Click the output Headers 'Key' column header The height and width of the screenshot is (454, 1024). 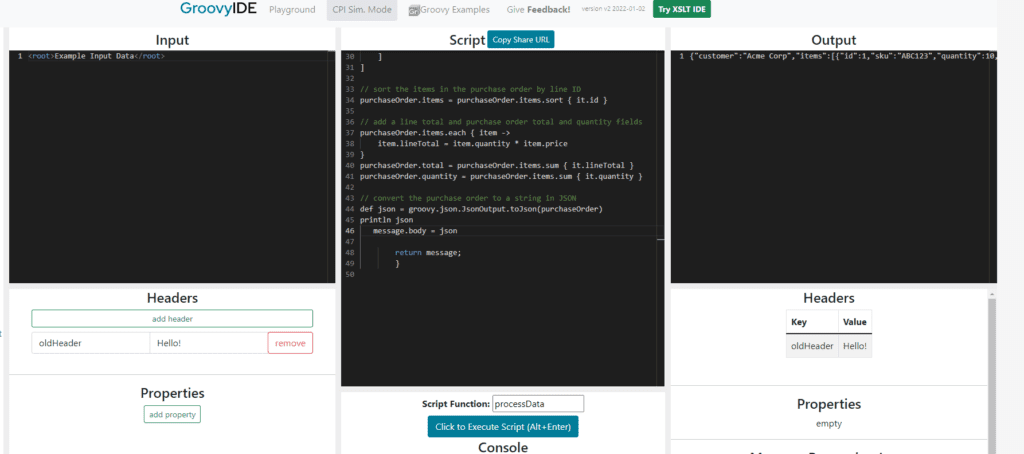pos(812,322)
